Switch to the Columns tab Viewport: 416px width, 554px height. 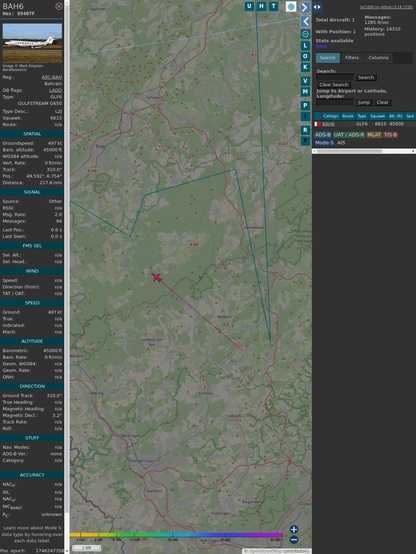pos(378,58)
